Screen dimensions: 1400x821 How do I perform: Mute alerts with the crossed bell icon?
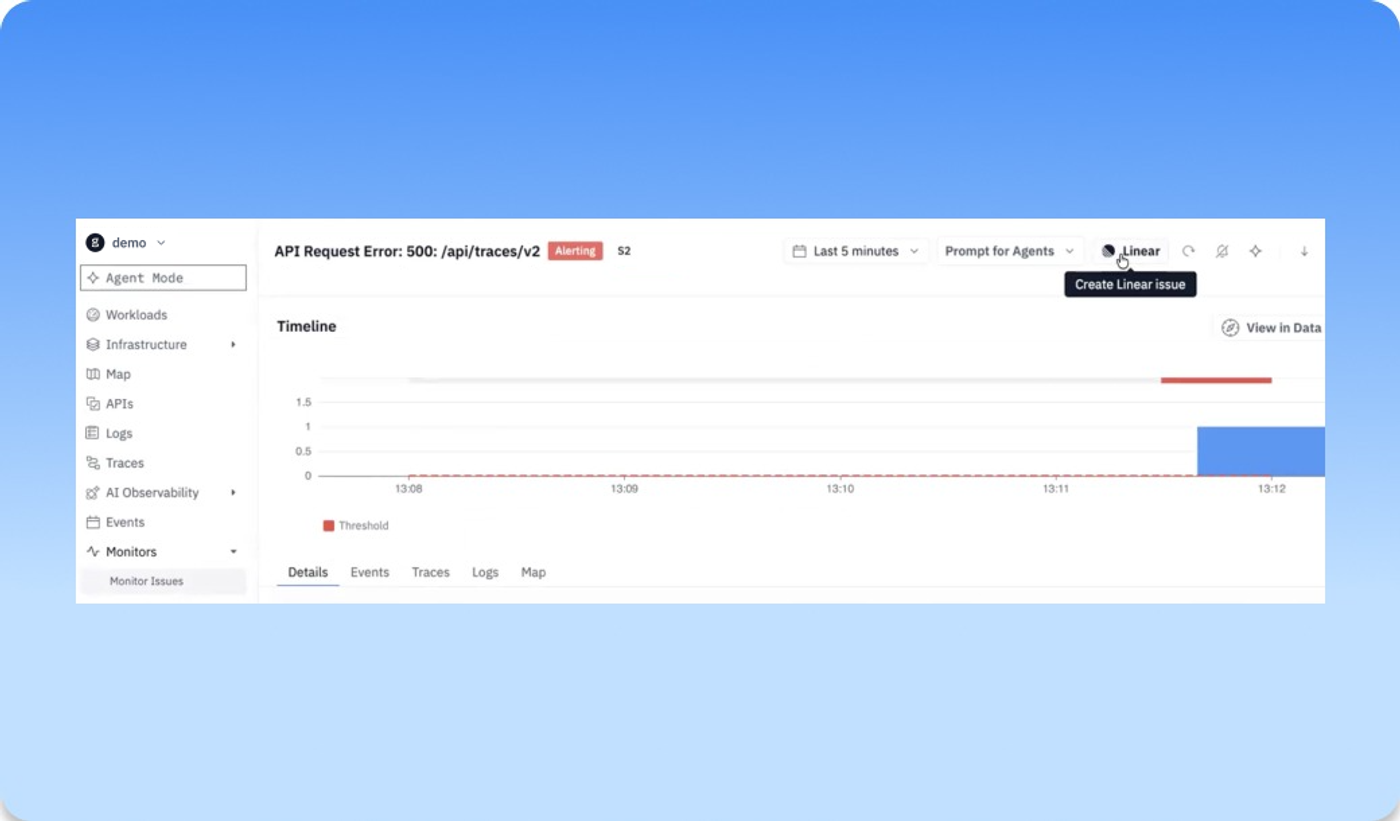click(x=1221, y=251)
